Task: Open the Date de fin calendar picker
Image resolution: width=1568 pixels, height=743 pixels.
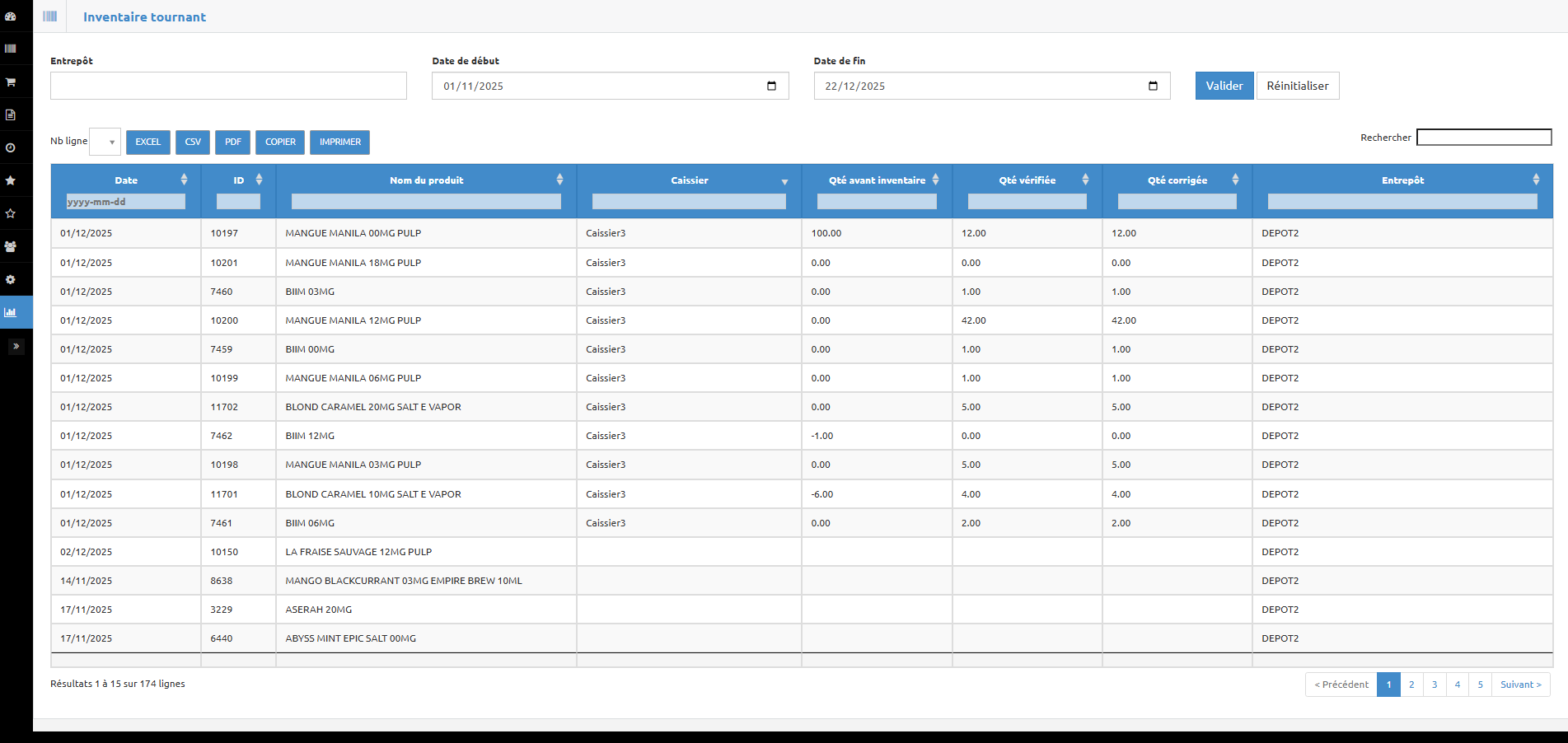Action: (1153, 86)
